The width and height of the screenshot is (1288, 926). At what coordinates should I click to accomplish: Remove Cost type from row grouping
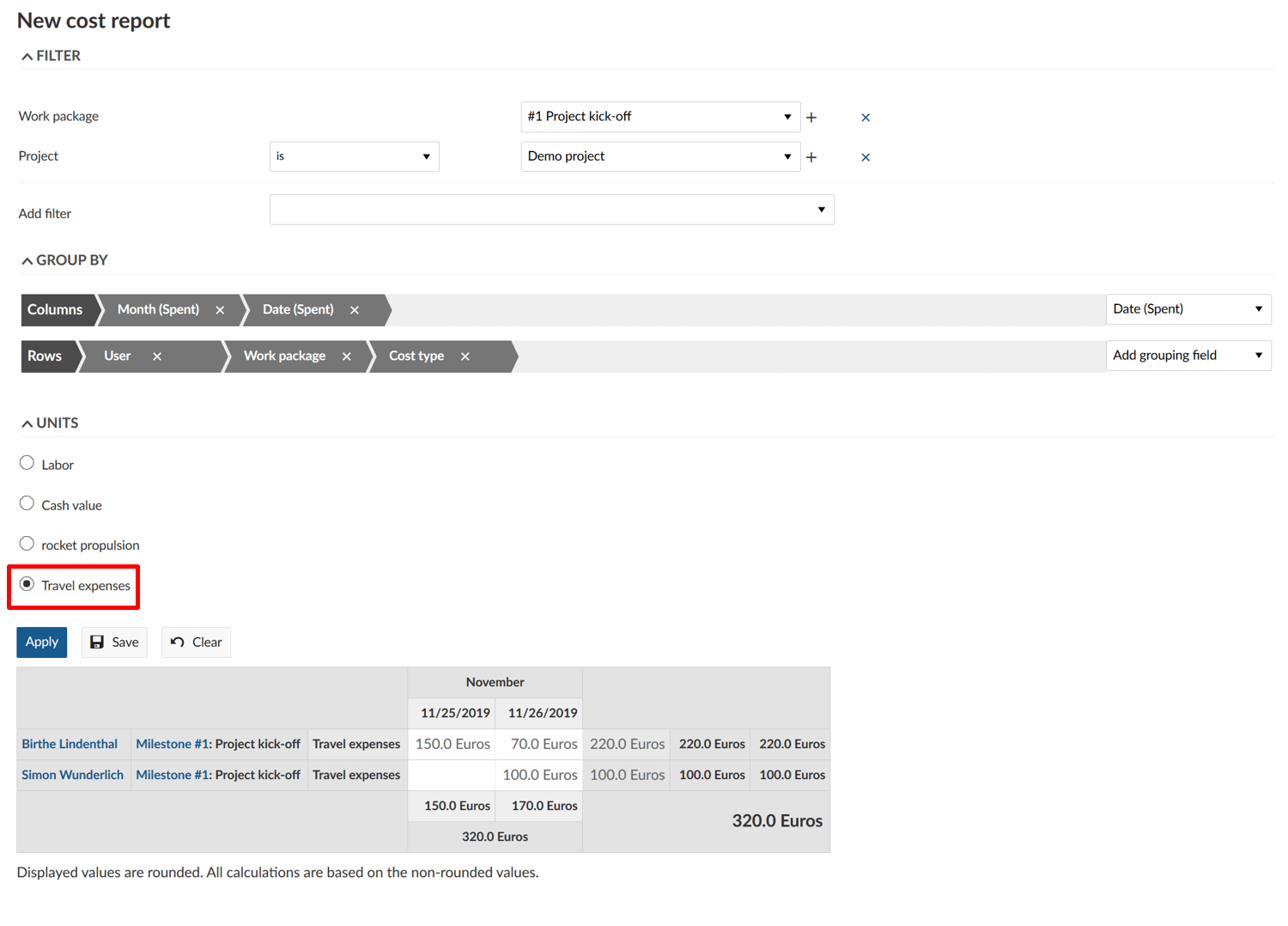[465, 356]
